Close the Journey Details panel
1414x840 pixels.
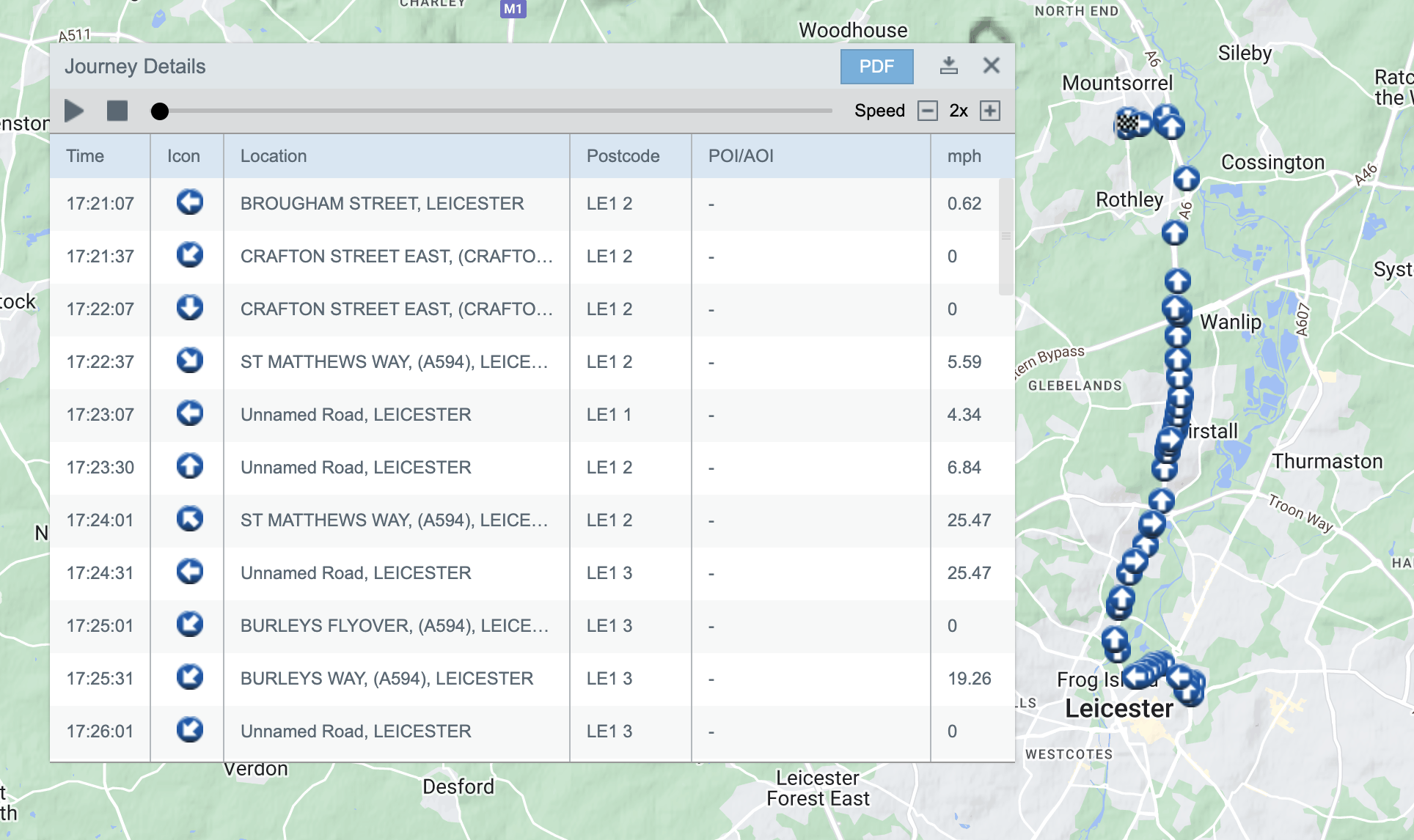(x=991, y=66)
